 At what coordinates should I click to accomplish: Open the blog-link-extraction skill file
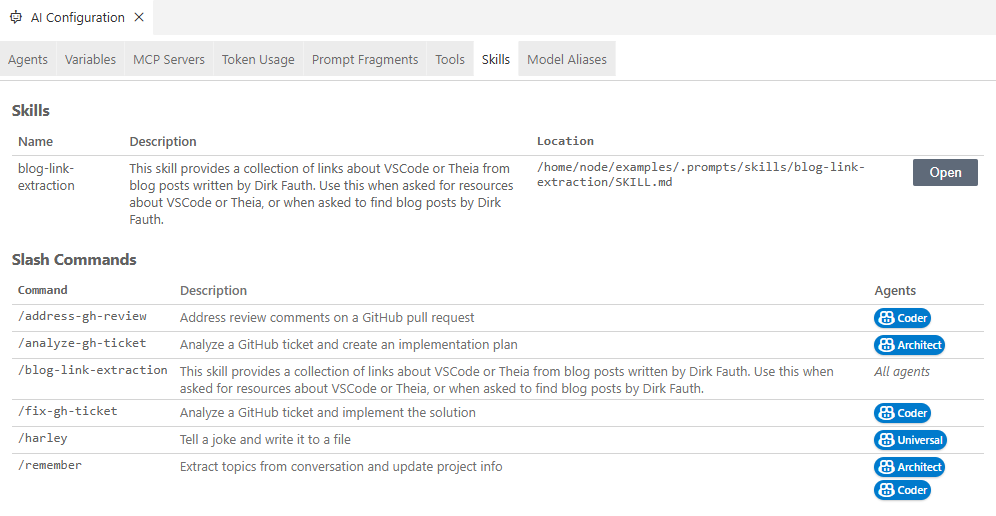(x=945, y=172)
